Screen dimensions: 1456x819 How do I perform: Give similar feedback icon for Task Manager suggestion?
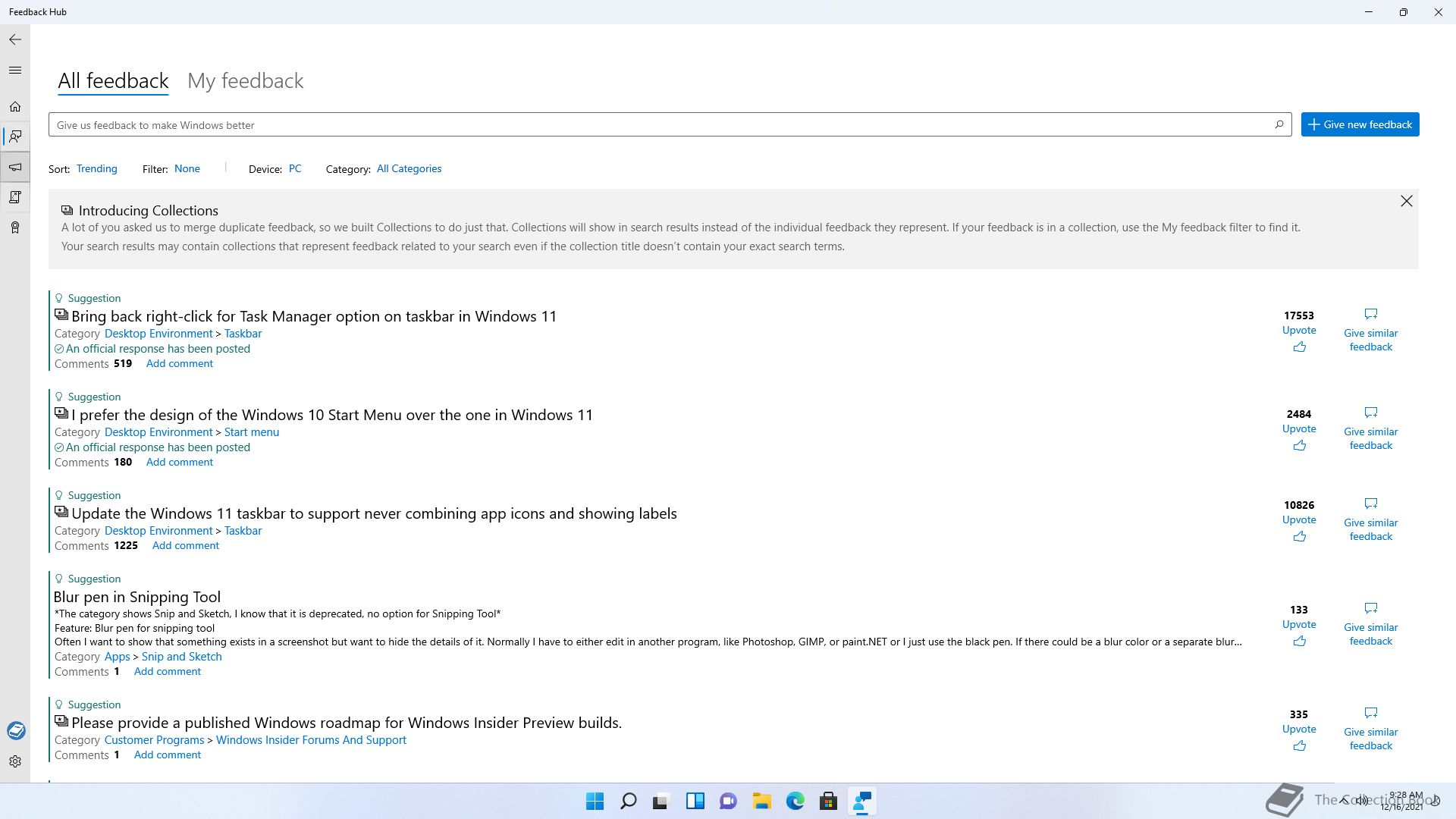(1371, 314)
